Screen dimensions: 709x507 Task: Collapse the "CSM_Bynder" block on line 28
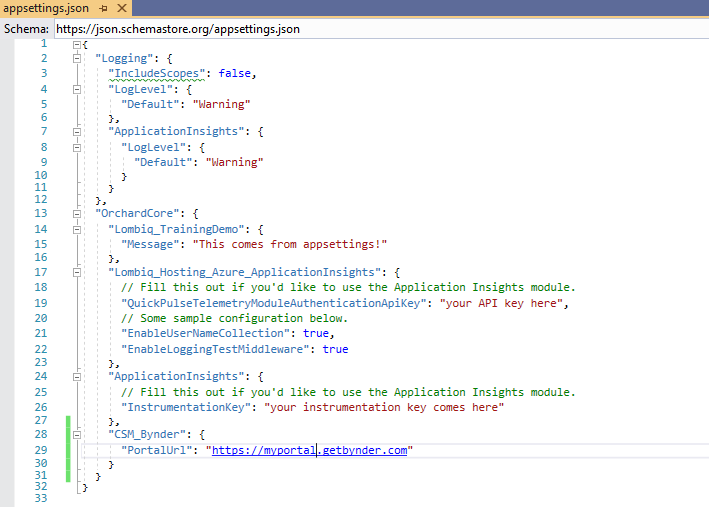(x=77, y=435)
